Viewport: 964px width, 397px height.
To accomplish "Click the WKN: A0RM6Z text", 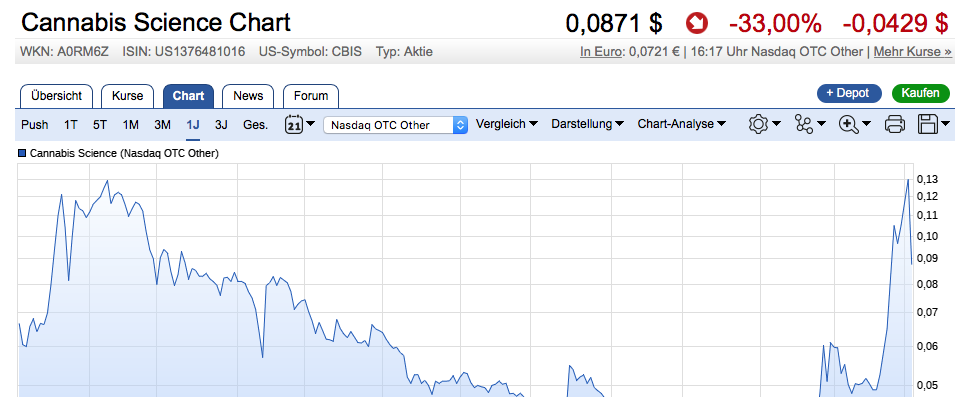I will [65, 52].
